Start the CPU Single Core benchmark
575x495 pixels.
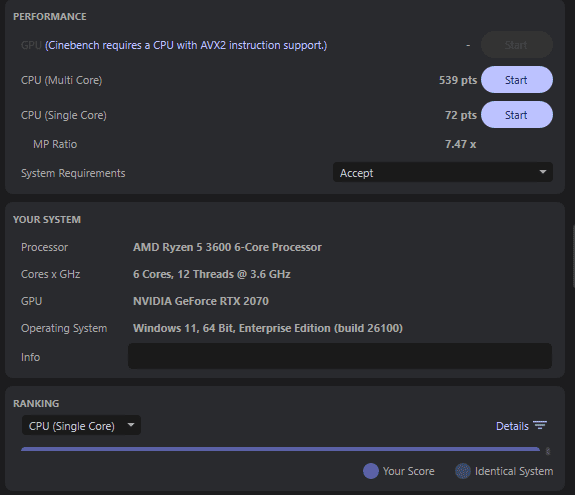[x=517, y=115]
